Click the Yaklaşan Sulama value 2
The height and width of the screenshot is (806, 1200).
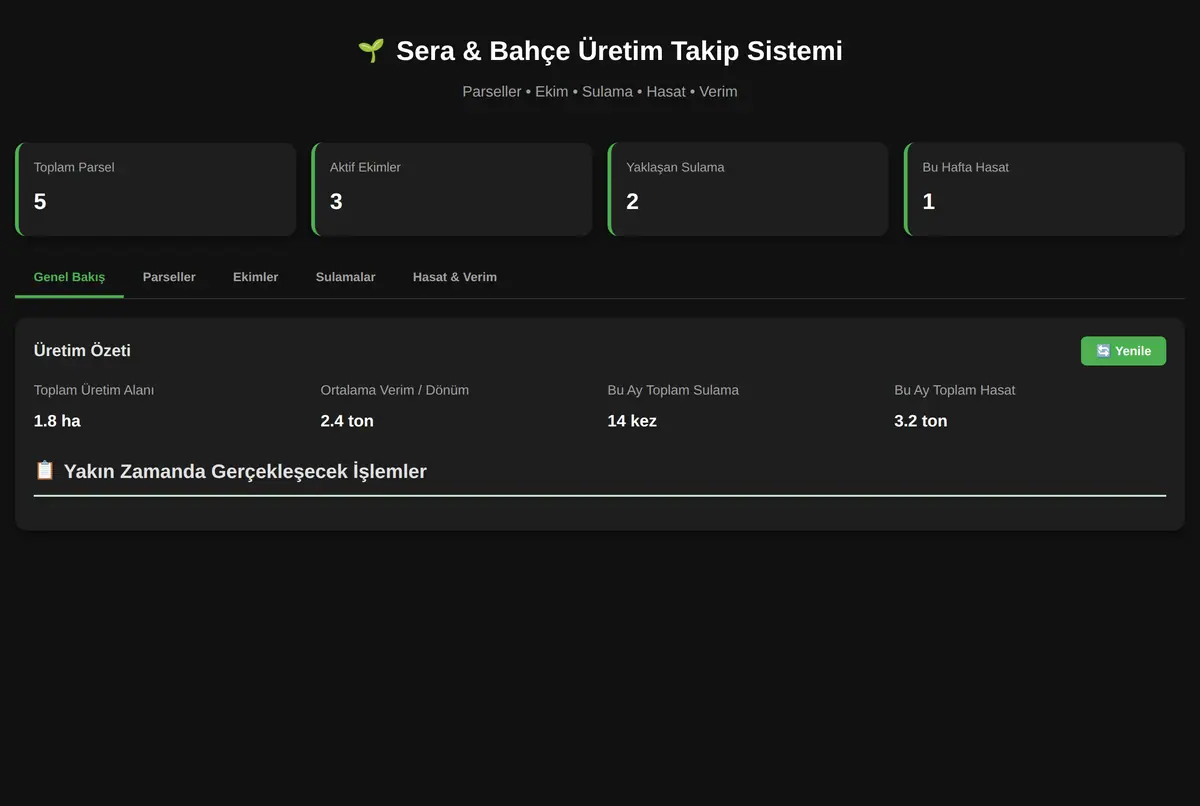click(632, 202)
